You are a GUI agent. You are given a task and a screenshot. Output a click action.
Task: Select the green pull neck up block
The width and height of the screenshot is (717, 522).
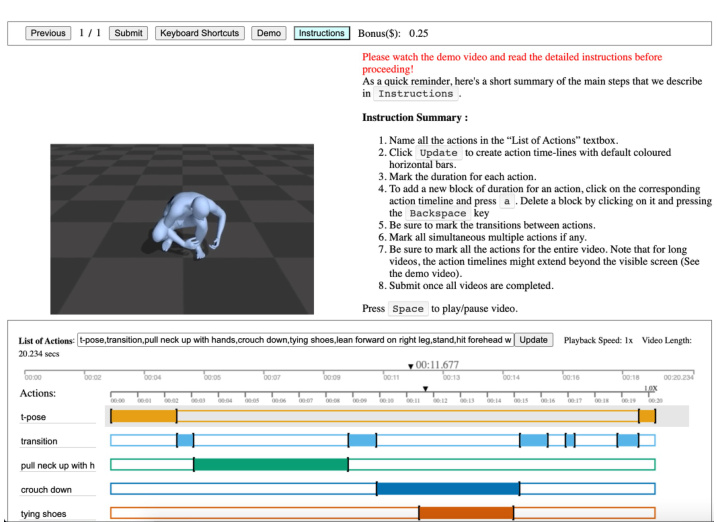(x=270, y=464)
